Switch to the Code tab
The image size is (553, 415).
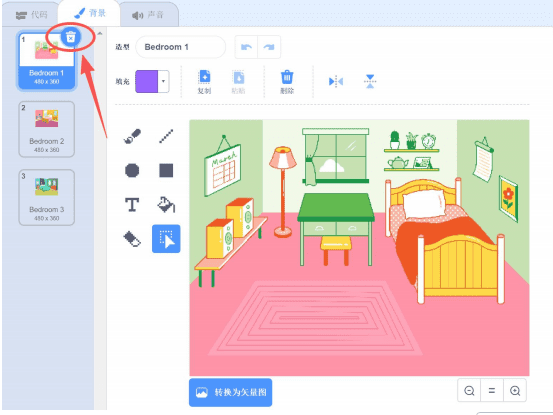click(31, 15)
